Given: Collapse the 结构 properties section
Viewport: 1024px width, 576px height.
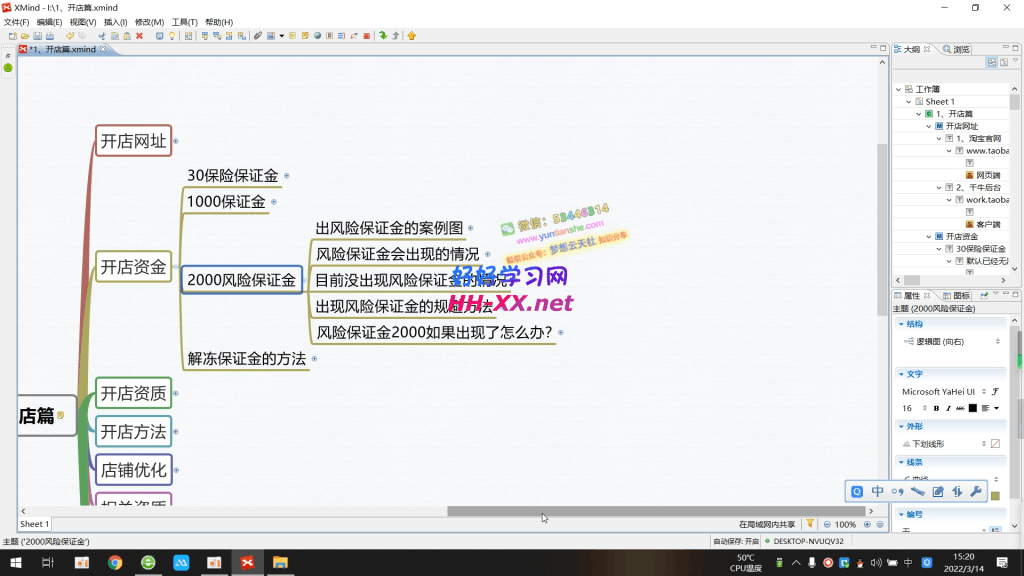Looking at the screenshot, I should click(901, 324).
